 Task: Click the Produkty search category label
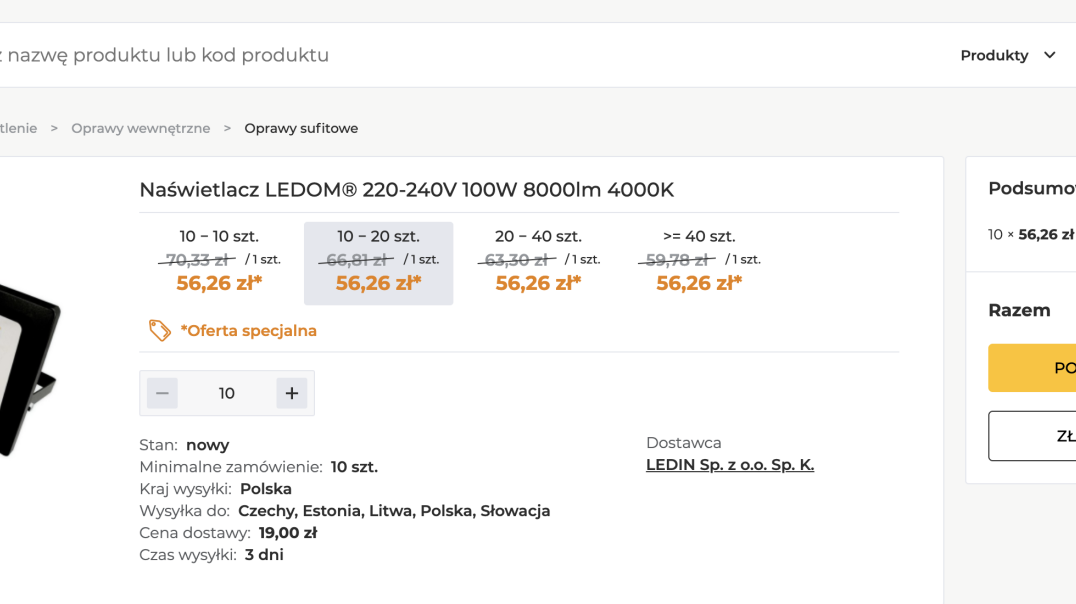994,55
